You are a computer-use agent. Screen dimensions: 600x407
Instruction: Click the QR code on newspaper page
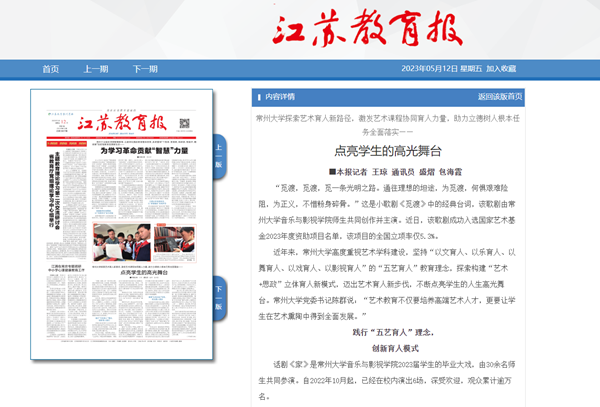click(x=184, y=122)
